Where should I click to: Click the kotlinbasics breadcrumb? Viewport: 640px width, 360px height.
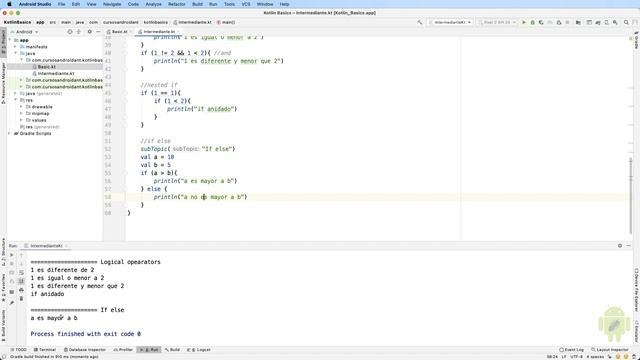click(156, 22)
